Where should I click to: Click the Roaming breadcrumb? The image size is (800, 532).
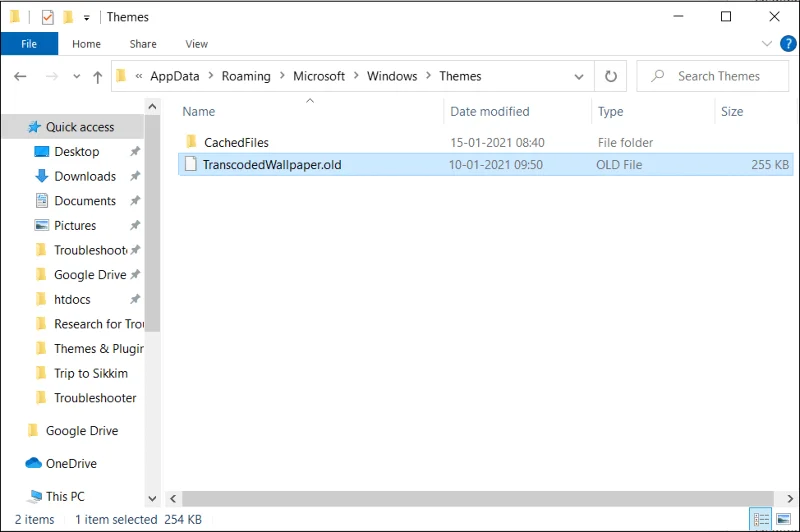246,76
